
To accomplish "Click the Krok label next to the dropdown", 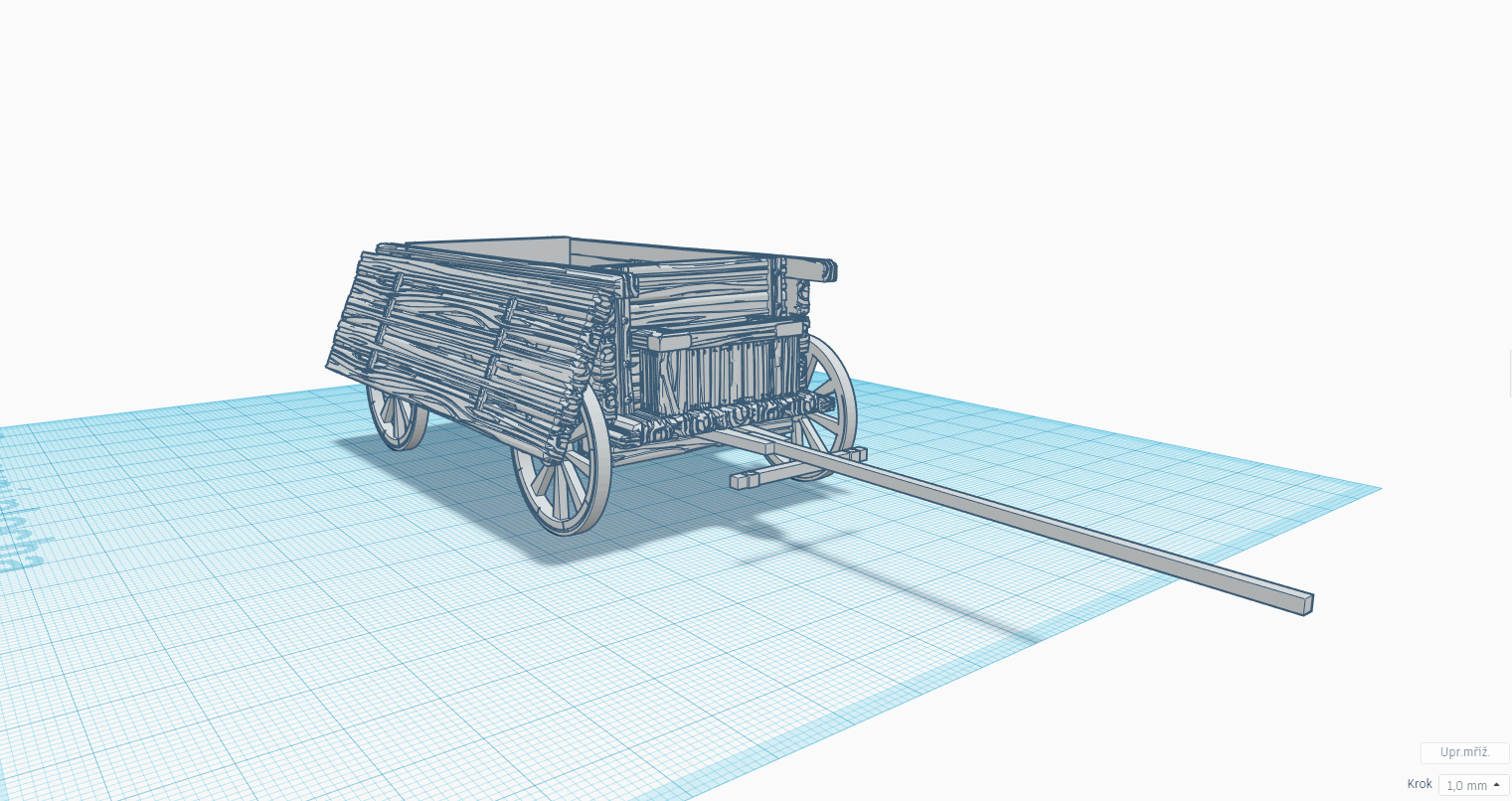I will tap(1419, 785).
